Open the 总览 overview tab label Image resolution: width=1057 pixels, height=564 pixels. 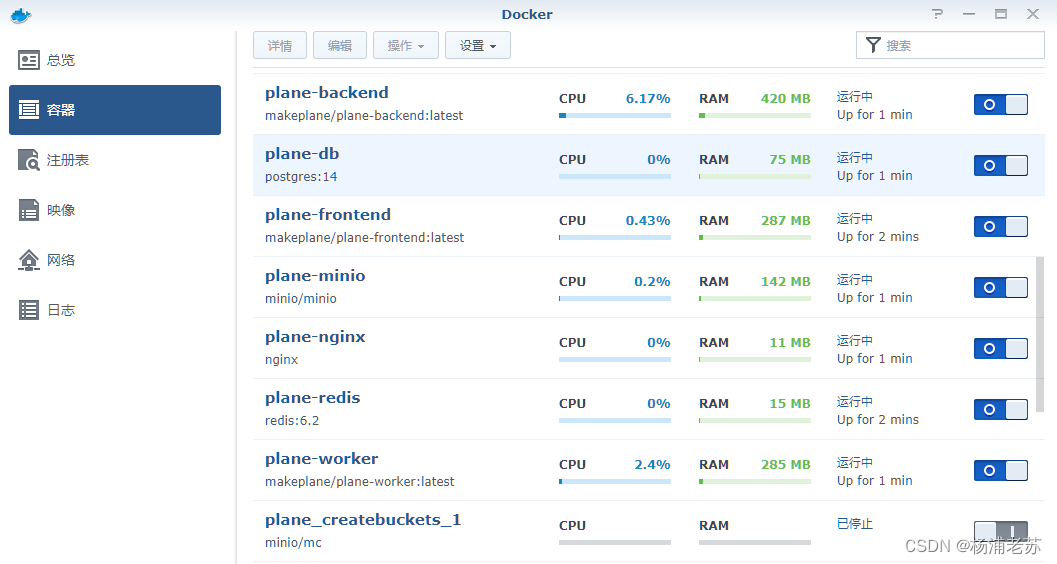[x=61, y=60]
